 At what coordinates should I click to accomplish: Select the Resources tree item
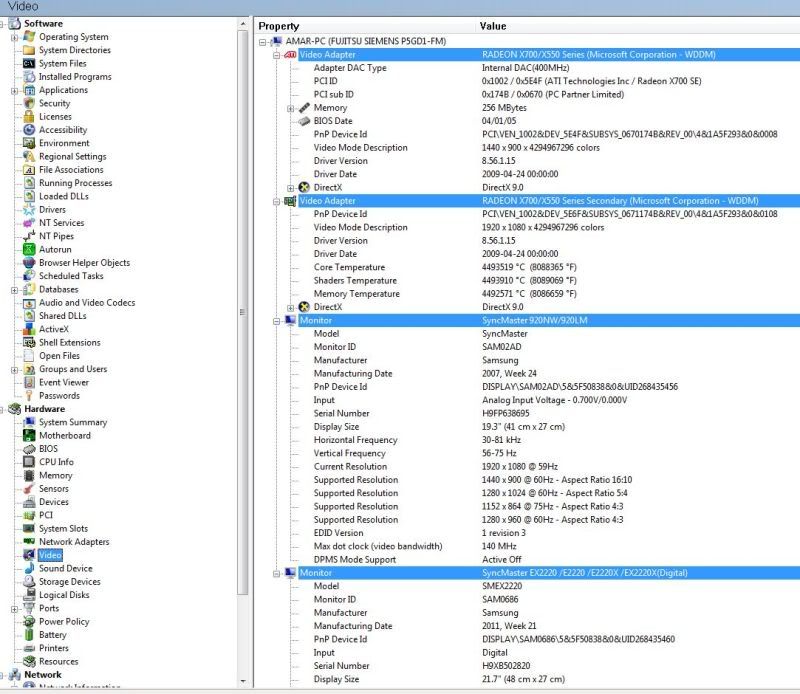click(x=59, y=661)
